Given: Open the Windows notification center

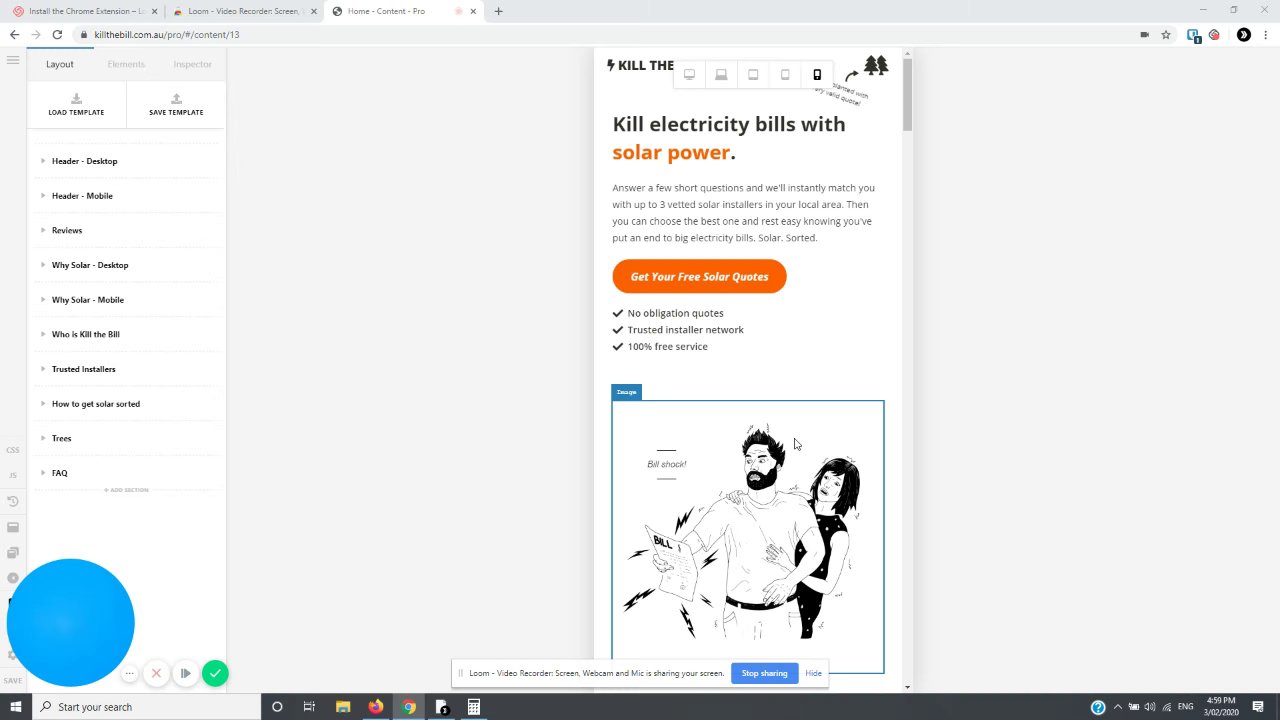Looking at the screenshot, I should pos(1258,707).
